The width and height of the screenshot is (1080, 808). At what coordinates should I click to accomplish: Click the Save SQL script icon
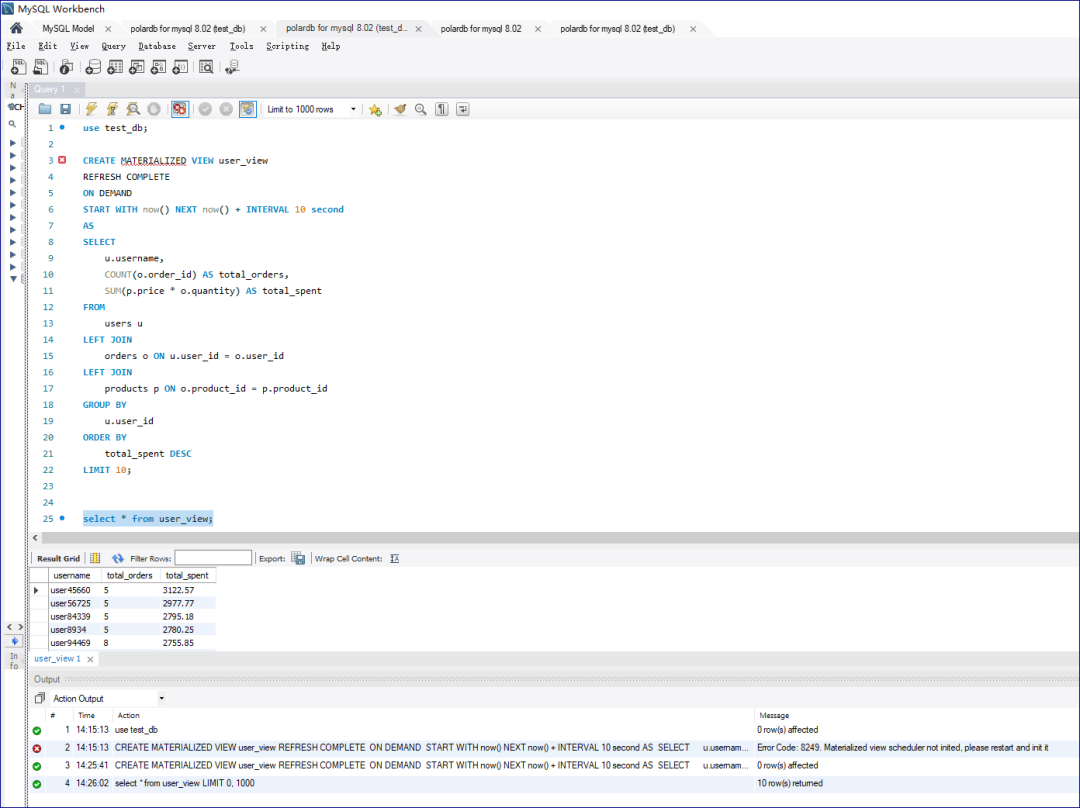65,108
